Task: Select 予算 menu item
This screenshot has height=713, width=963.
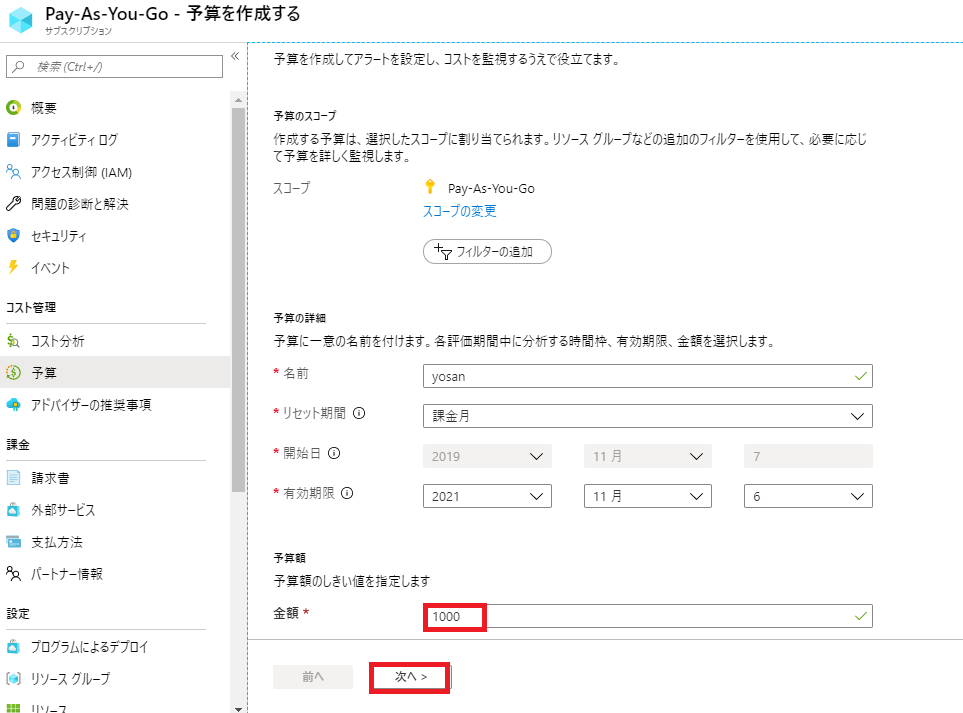Action: coord(115,372)
